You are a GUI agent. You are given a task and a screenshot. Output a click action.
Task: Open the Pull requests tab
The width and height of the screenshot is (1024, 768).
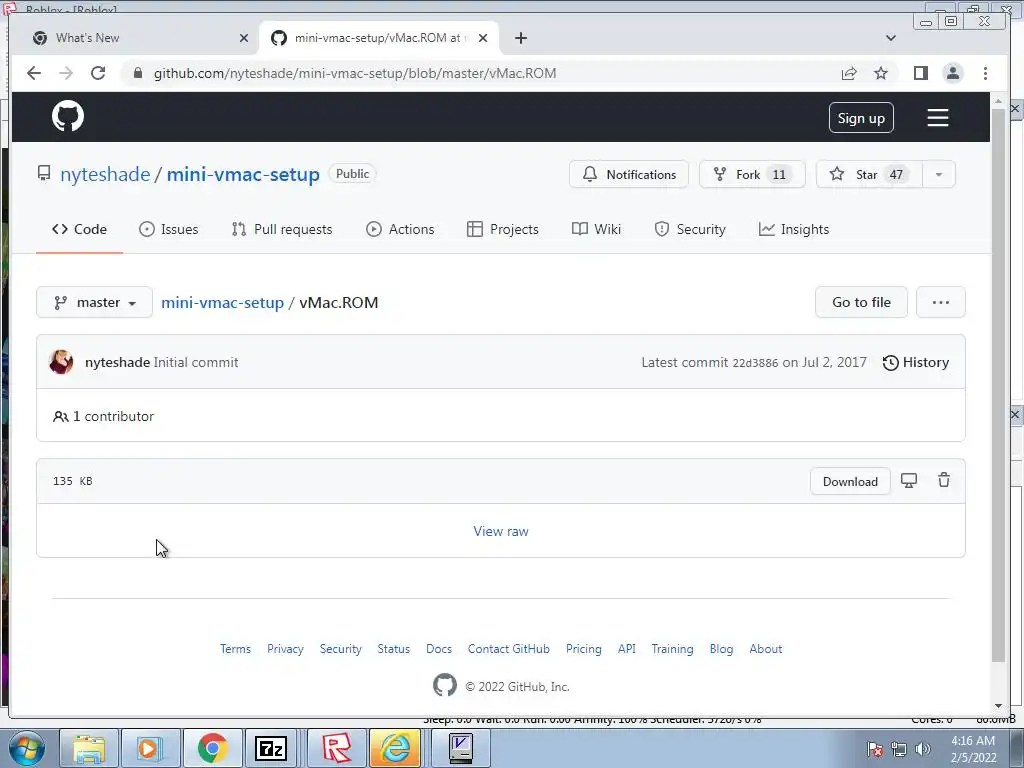(x=282, y=229)
